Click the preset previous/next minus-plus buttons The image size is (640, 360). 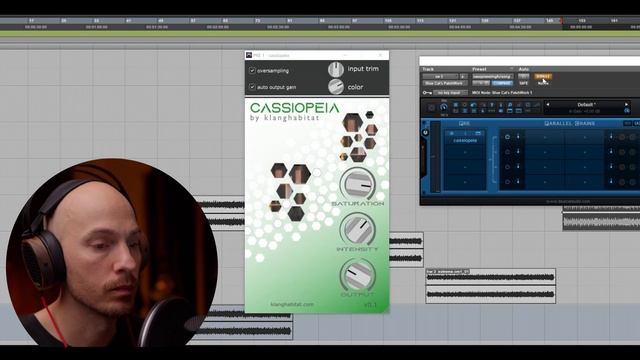pyautogui.click(x=481, y=83)
